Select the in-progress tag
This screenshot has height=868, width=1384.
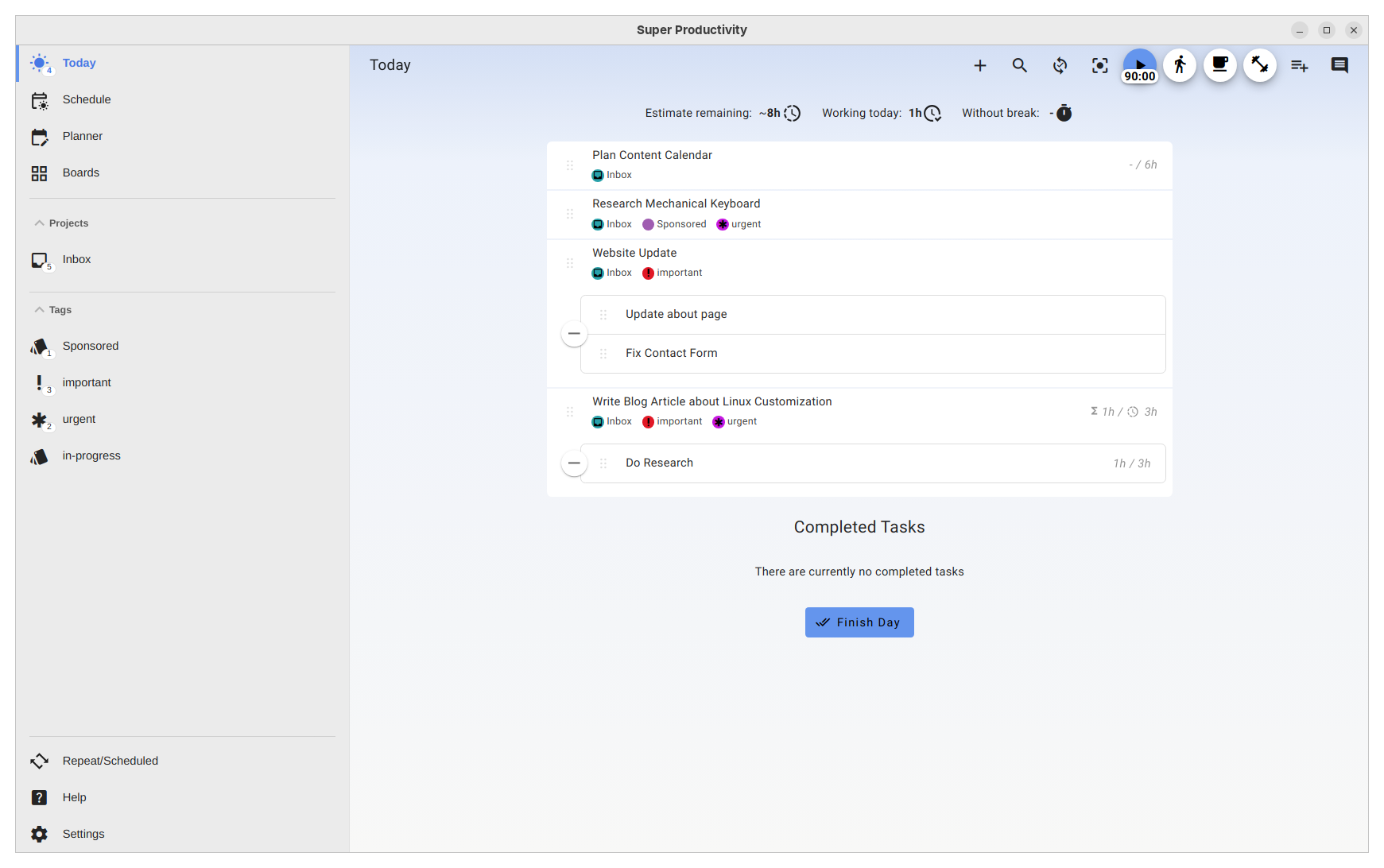pyautogui.click(x=182, y=456)
